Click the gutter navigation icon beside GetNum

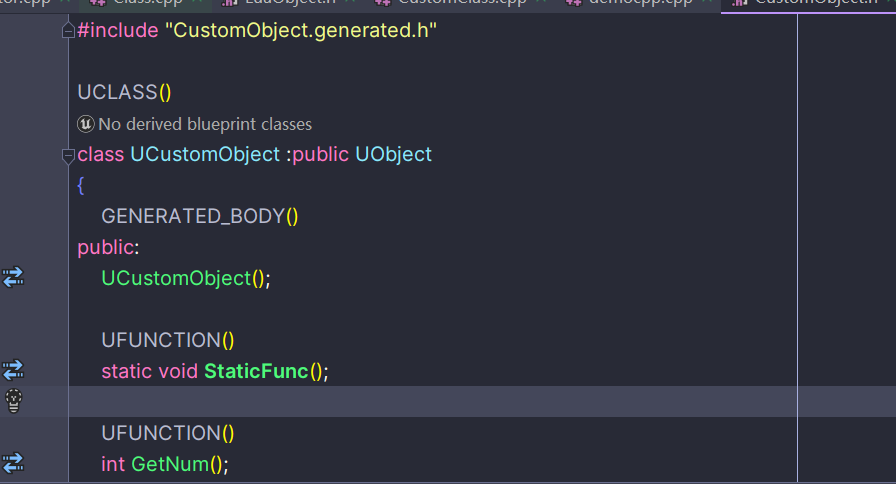pyautogui.click(x=13, y=463)
